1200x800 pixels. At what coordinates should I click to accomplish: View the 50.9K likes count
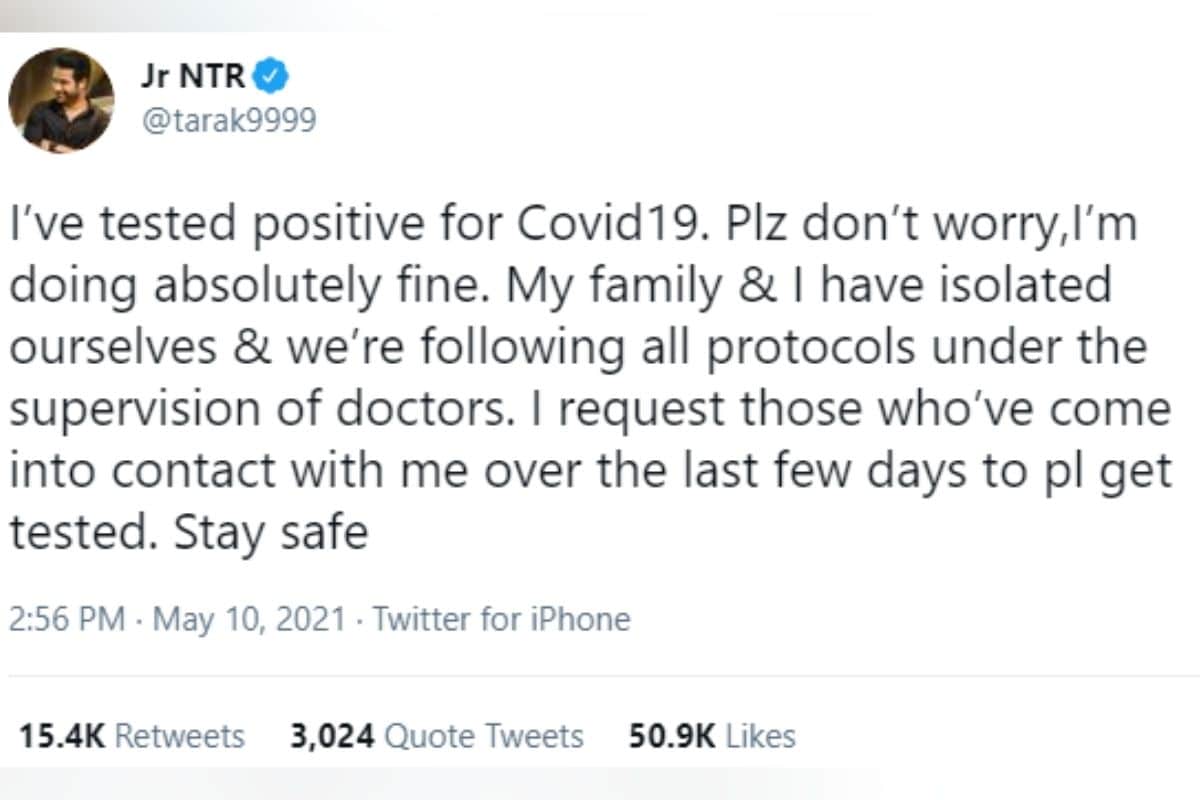click(x=672, y=737)
